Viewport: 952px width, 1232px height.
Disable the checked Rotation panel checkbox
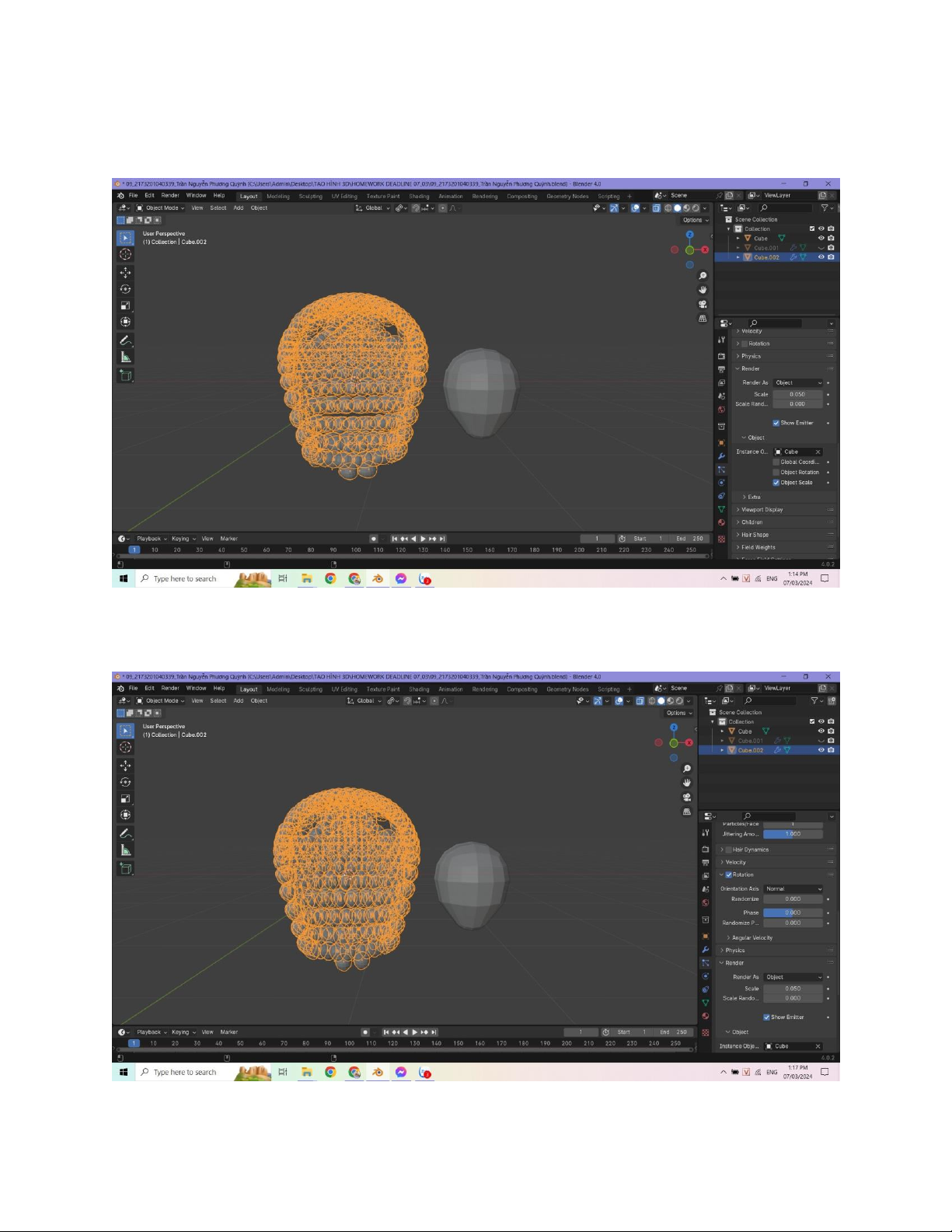[x=728, y=875]
